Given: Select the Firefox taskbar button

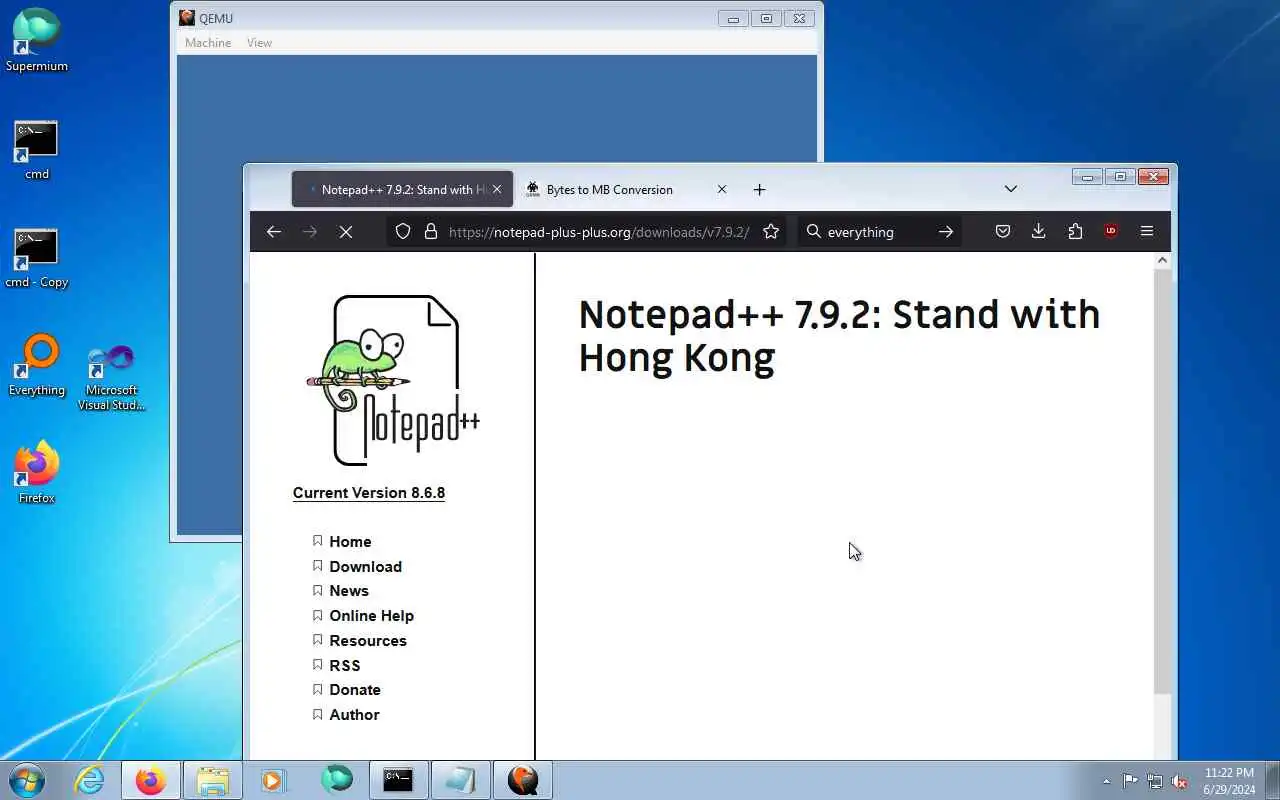Looking at the screenshot, I should coord(151,780).
